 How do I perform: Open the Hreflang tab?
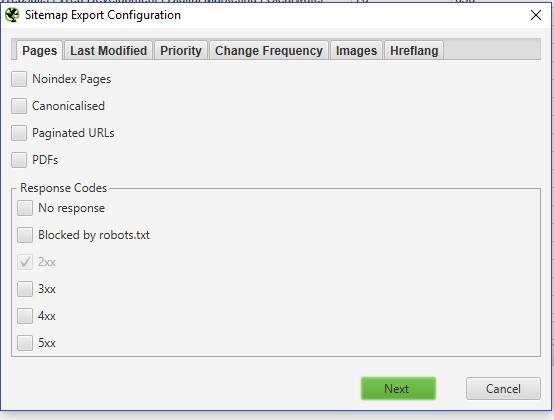click(414, 51)
